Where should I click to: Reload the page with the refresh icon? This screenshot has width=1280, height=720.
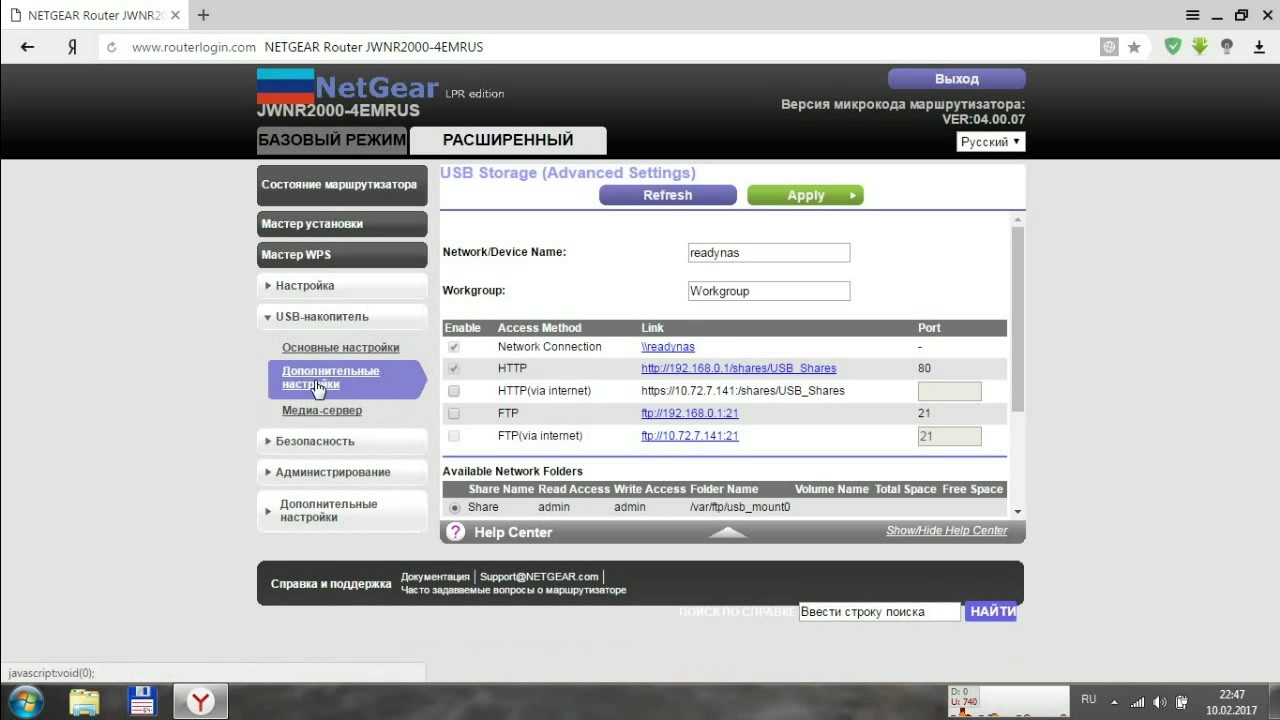[x=111, y=47]
